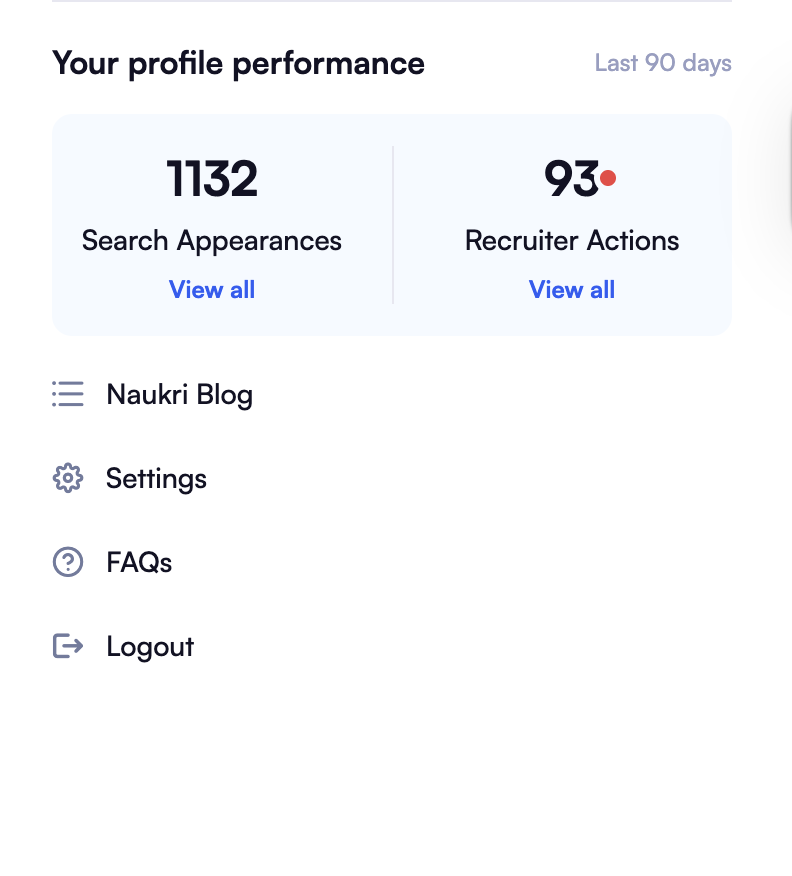Screen dimensions: 792x876
Task: Click the Search Appearances label
Action: 212,241
